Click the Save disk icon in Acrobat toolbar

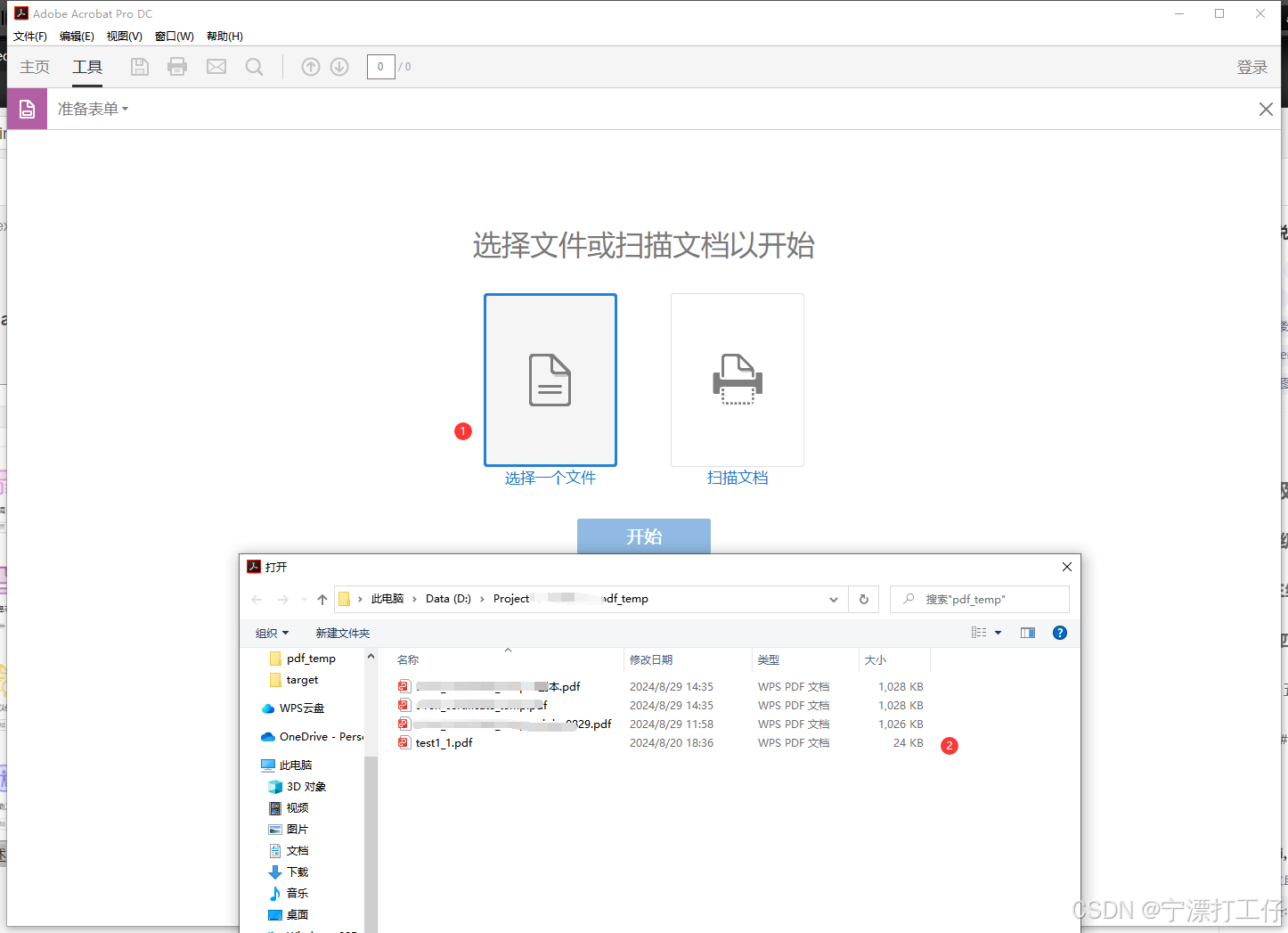coord(140,67)
